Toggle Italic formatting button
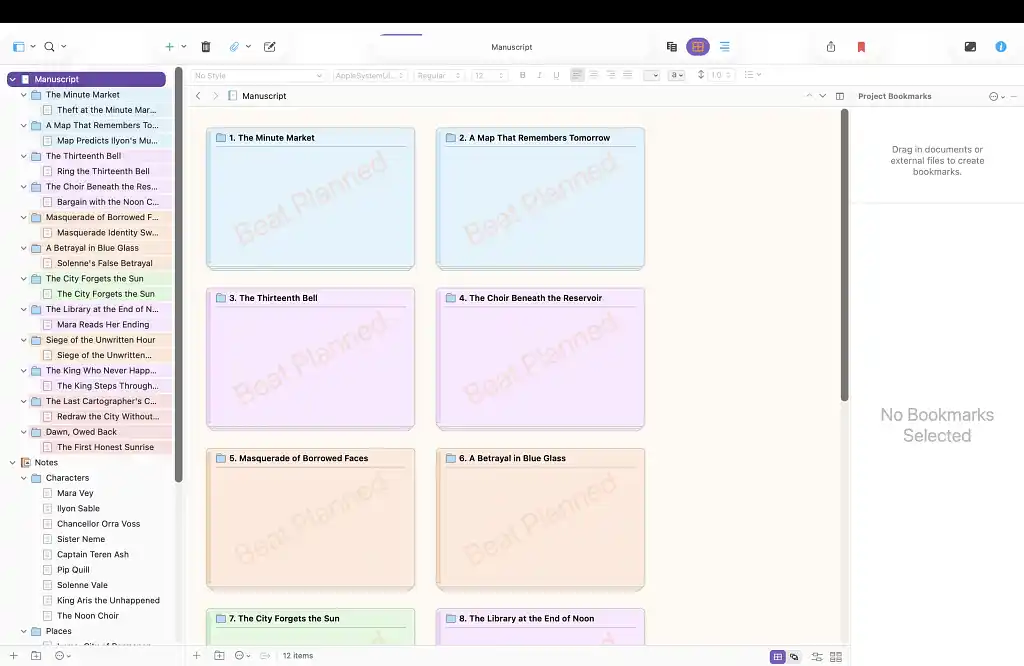This screenshot has width=1024, height=666. [x=539, y=75]
